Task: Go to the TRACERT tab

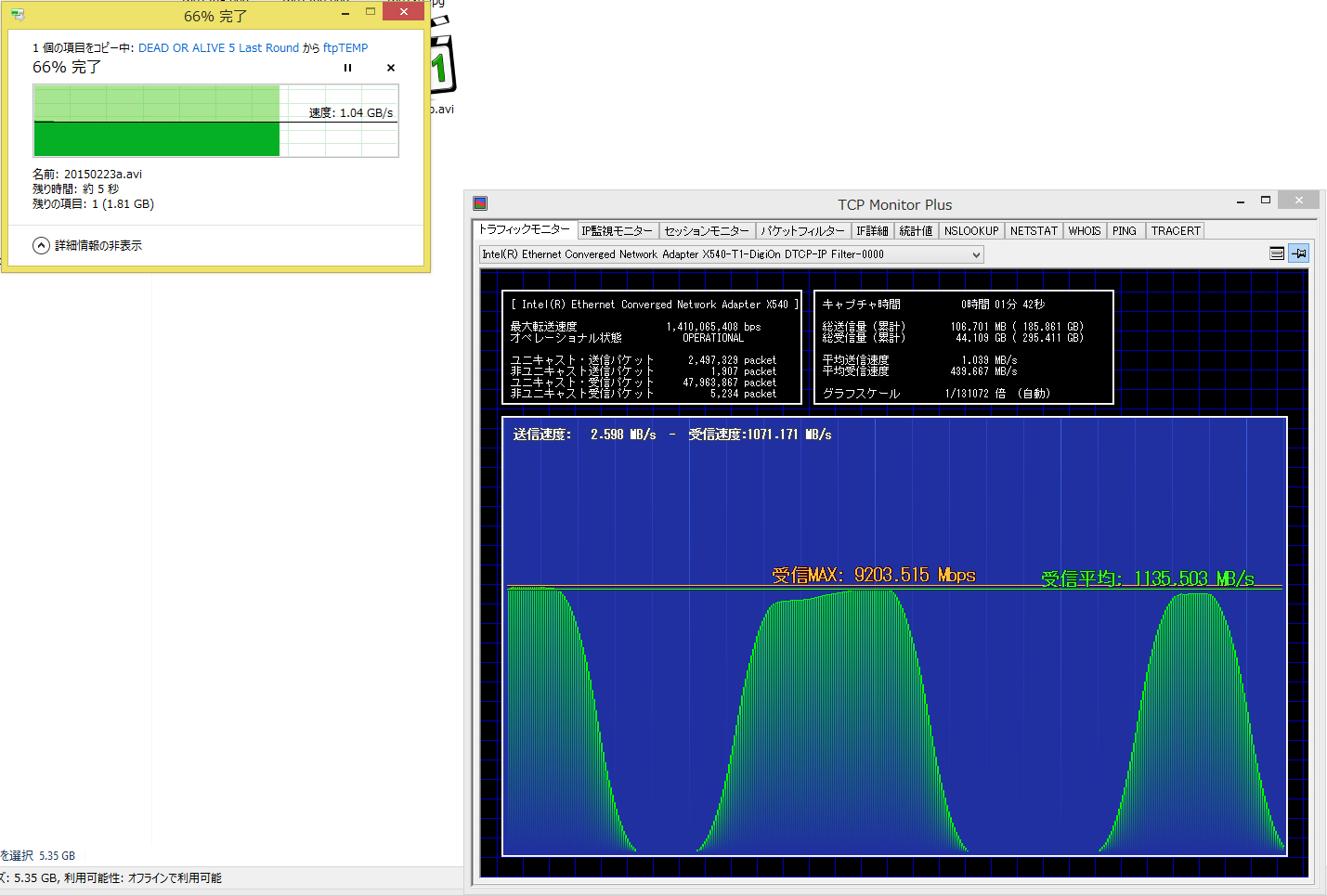Action: pos(1176,231)
